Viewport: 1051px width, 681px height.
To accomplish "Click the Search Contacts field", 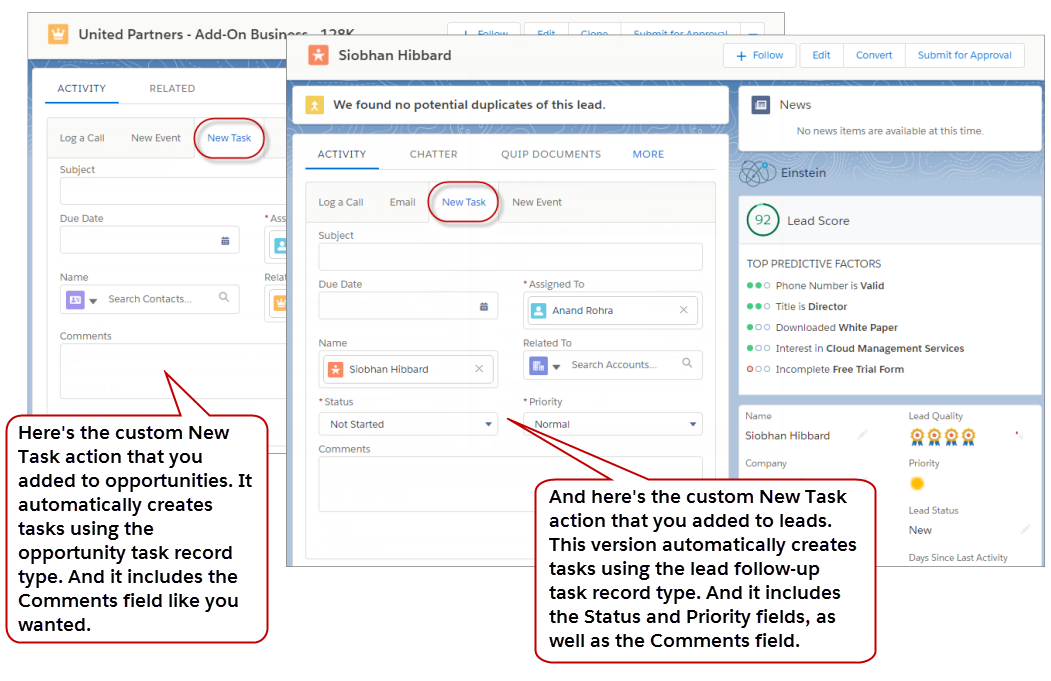I will pos(149,300).
